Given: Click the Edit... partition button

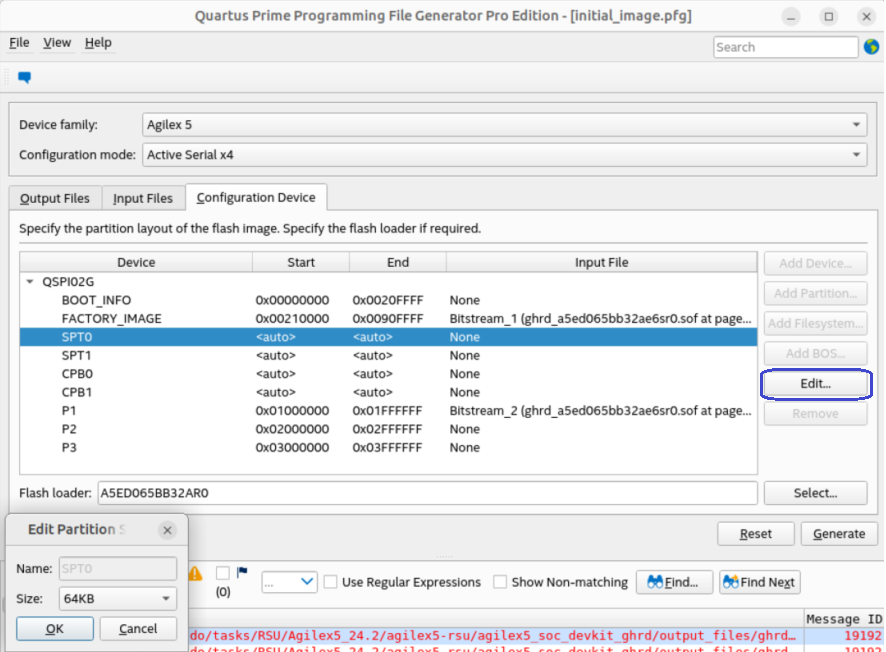Looking at the screenshot, I should pyautogui.click(x=815, y=384).
